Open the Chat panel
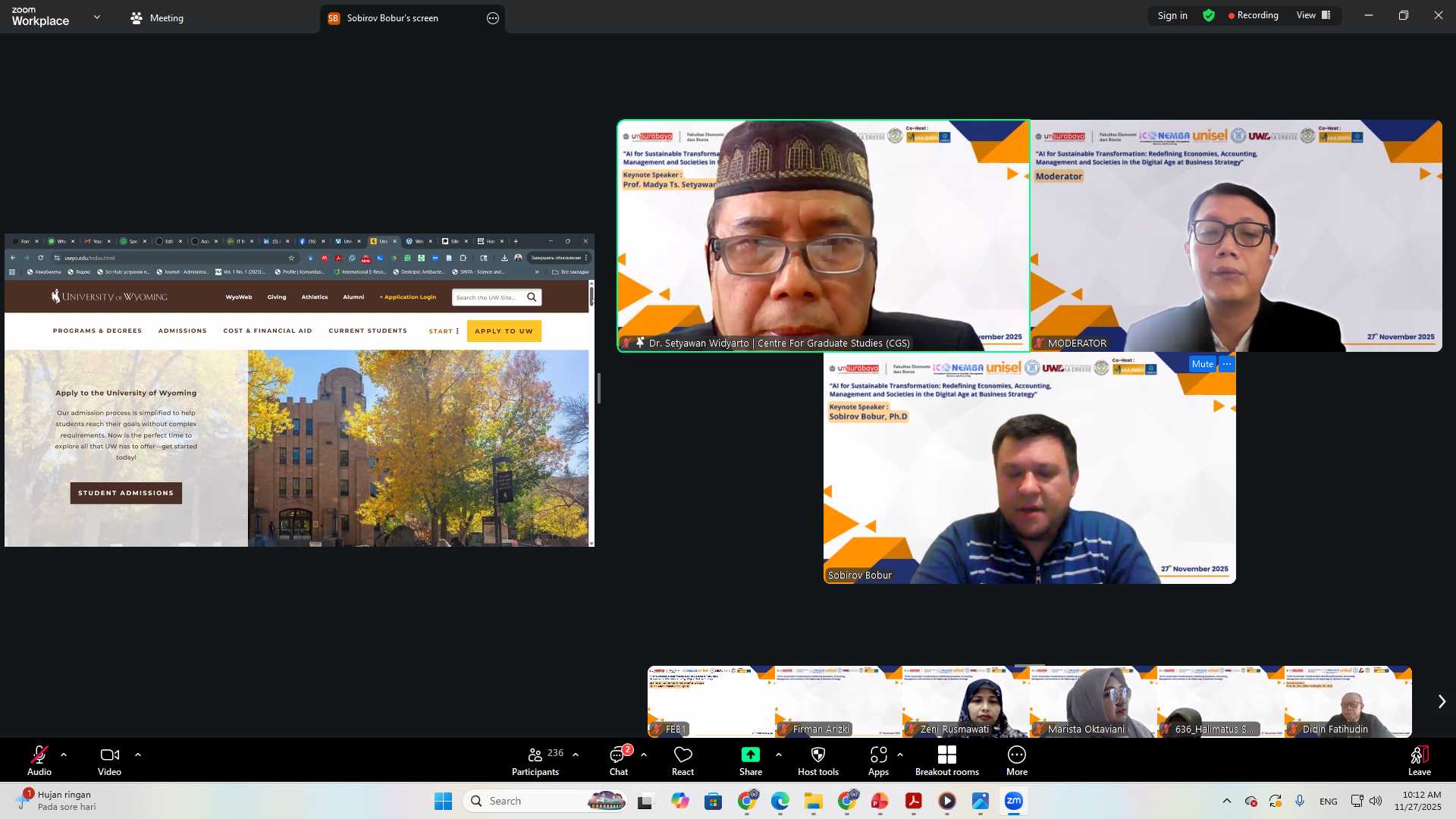Image resolution: width=1456 pixels, height=819 pixels. [618, 761]
